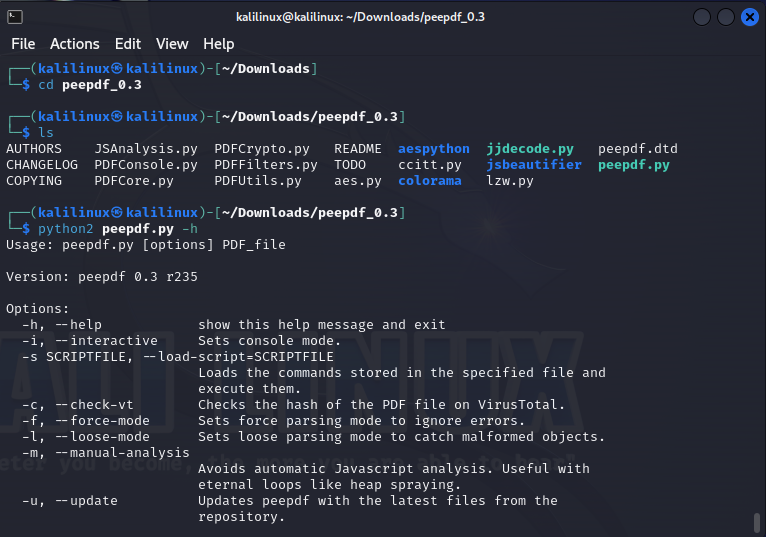
Task: Click the jjdecode.py filename
Action: [x=530, y=149]
